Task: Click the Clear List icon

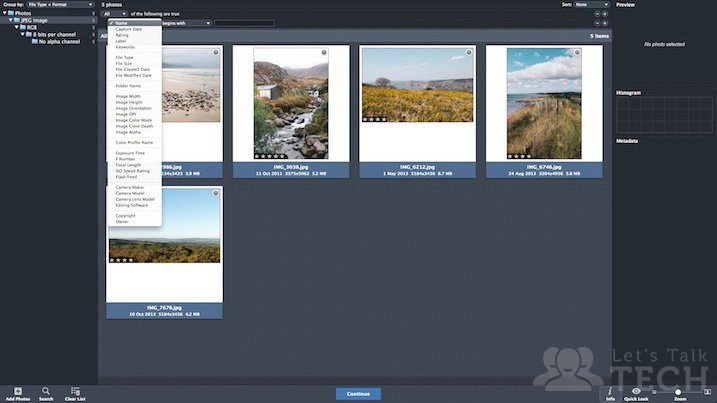Action: [75, 391]
